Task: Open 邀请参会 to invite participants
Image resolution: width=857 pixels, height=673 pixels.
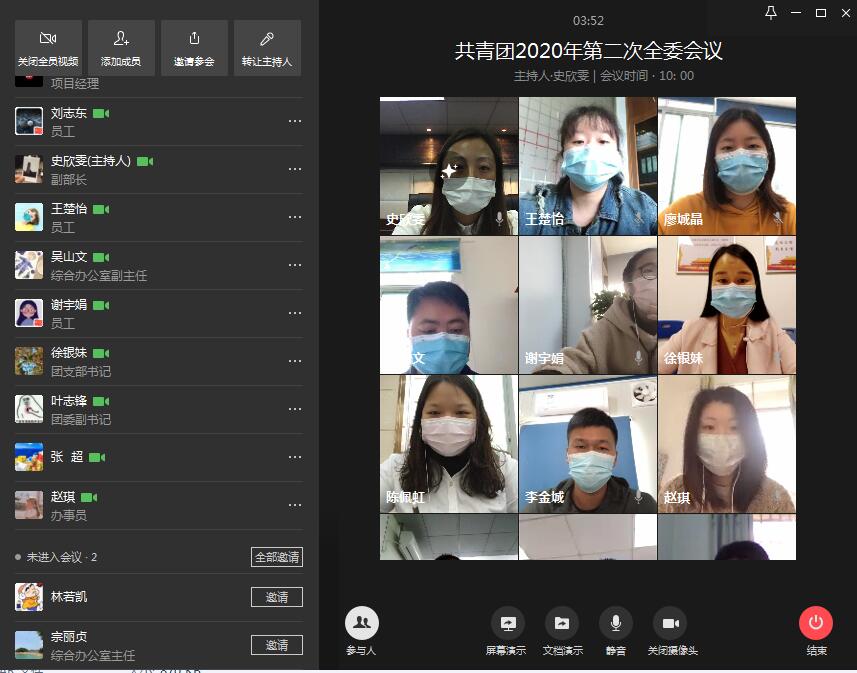Action: pyautogui.click(x=194, y=47)
